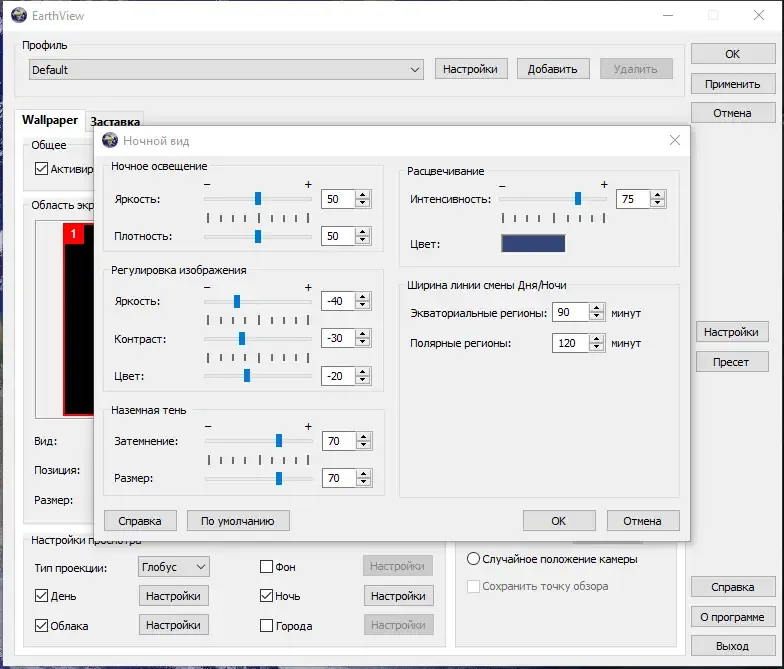This screenshot has width=784, height=669.
Task: Open Настройки for Облака
Action: tap(174, 624)
